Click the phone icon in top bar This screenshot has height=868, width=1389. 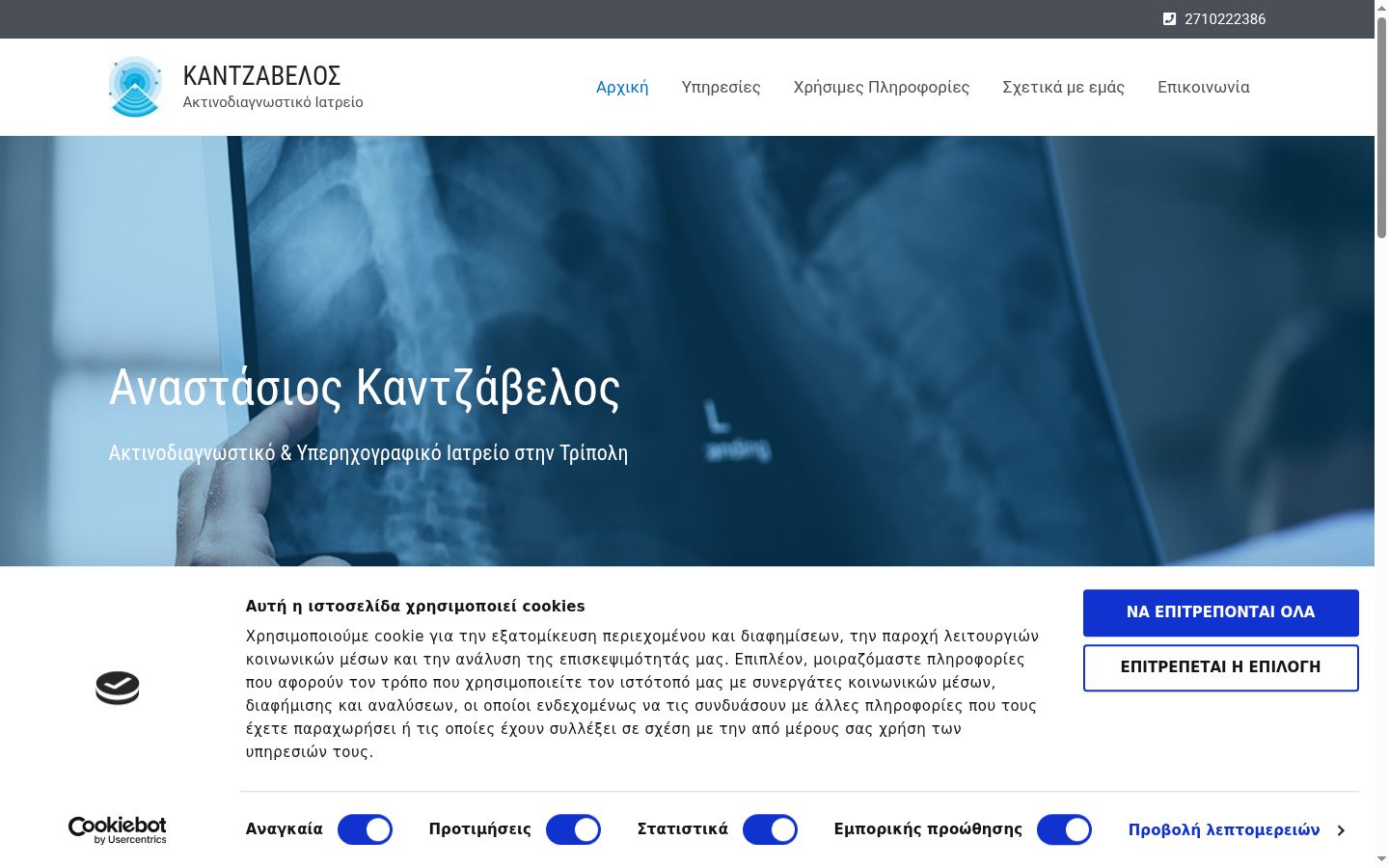pos(1169,19)
